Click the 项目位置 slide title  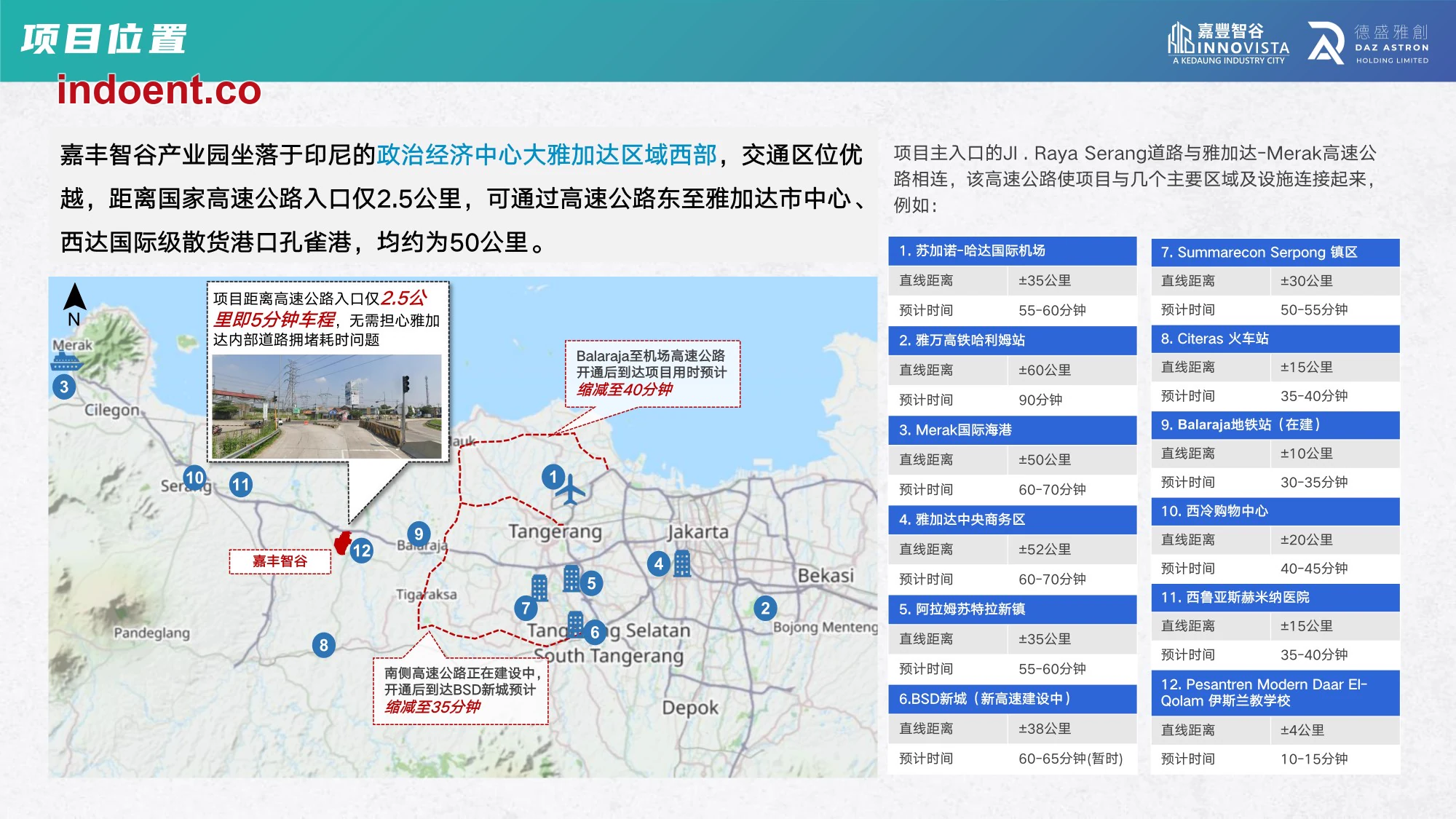pyautogui.click(x=104, y=39)
